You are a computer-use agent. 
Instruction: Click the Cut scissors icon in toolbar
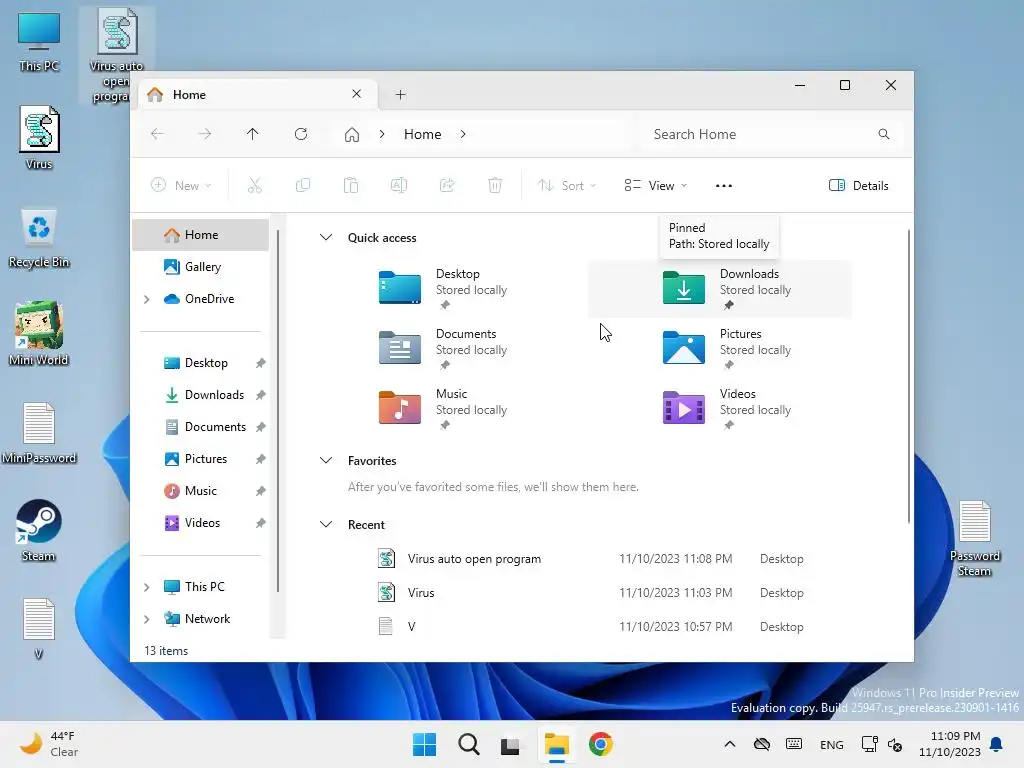pyautogui.click(x=255, y=185)
